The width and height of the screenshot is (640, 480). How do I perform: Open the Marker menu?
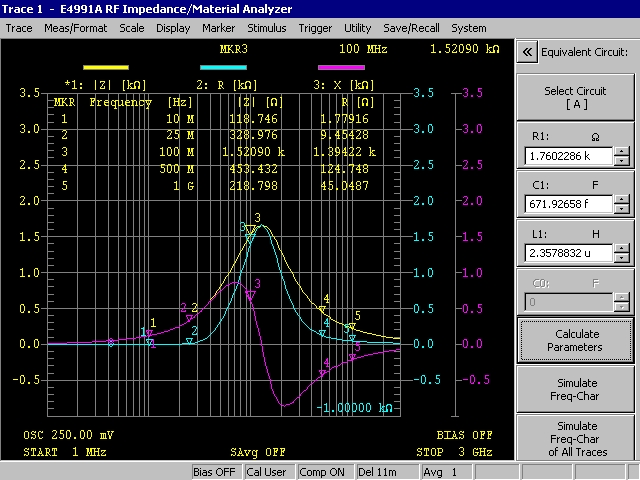pyautogui.click(x=219, y=28)
